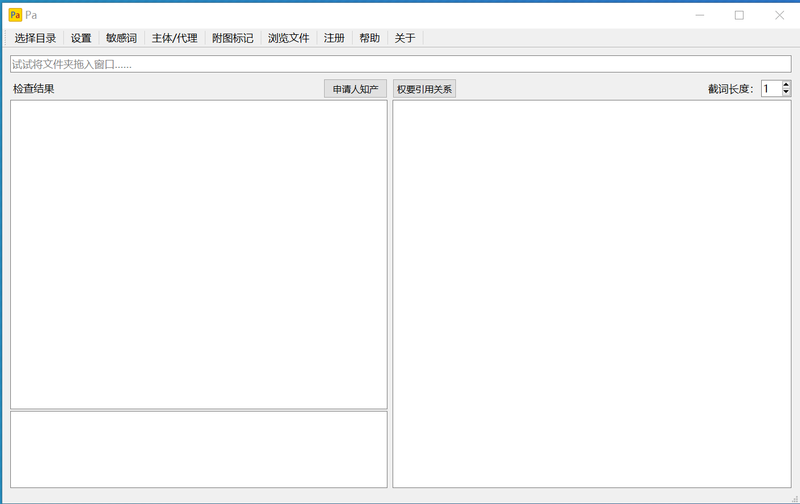800x504 pixels.
Task: Open the 设置 menu item
Action: (81, 38)
